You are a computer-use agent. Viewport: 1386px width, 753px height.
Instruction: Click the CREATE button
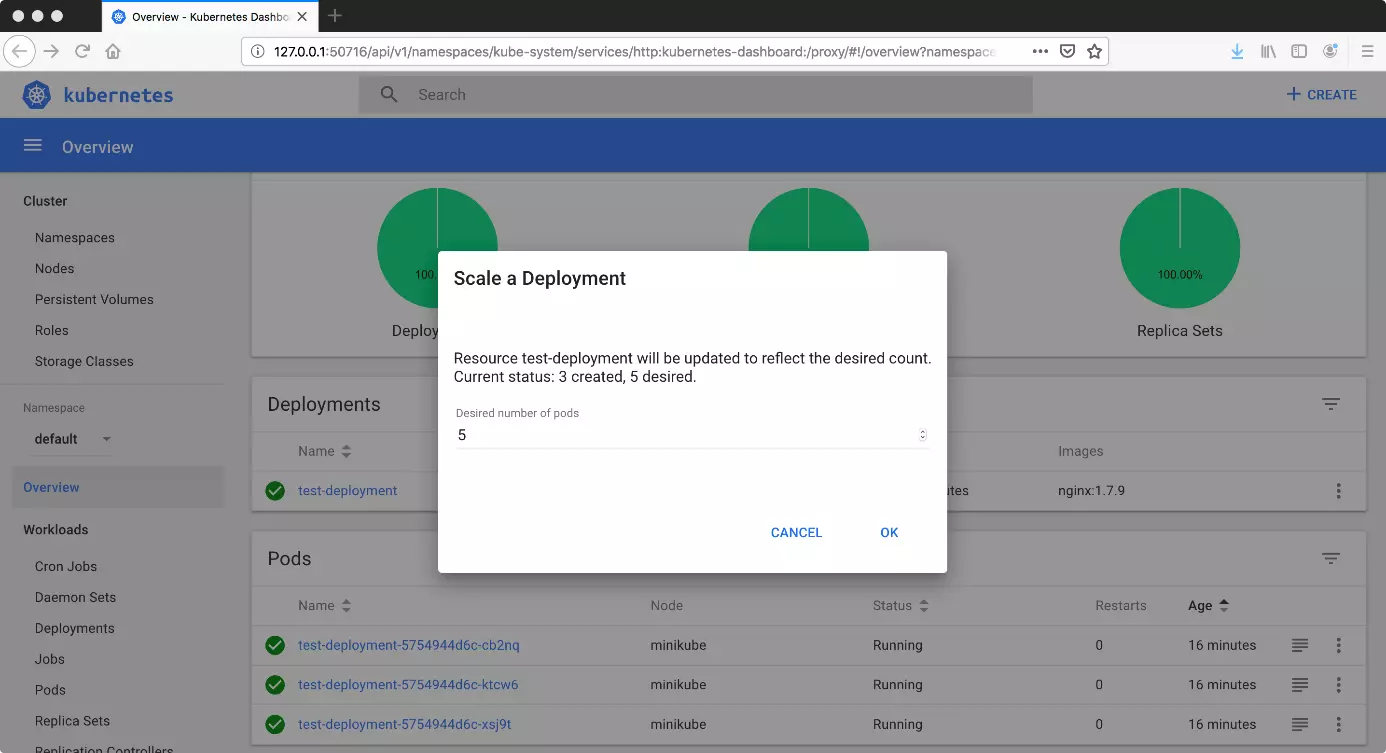click(1321, 95)
